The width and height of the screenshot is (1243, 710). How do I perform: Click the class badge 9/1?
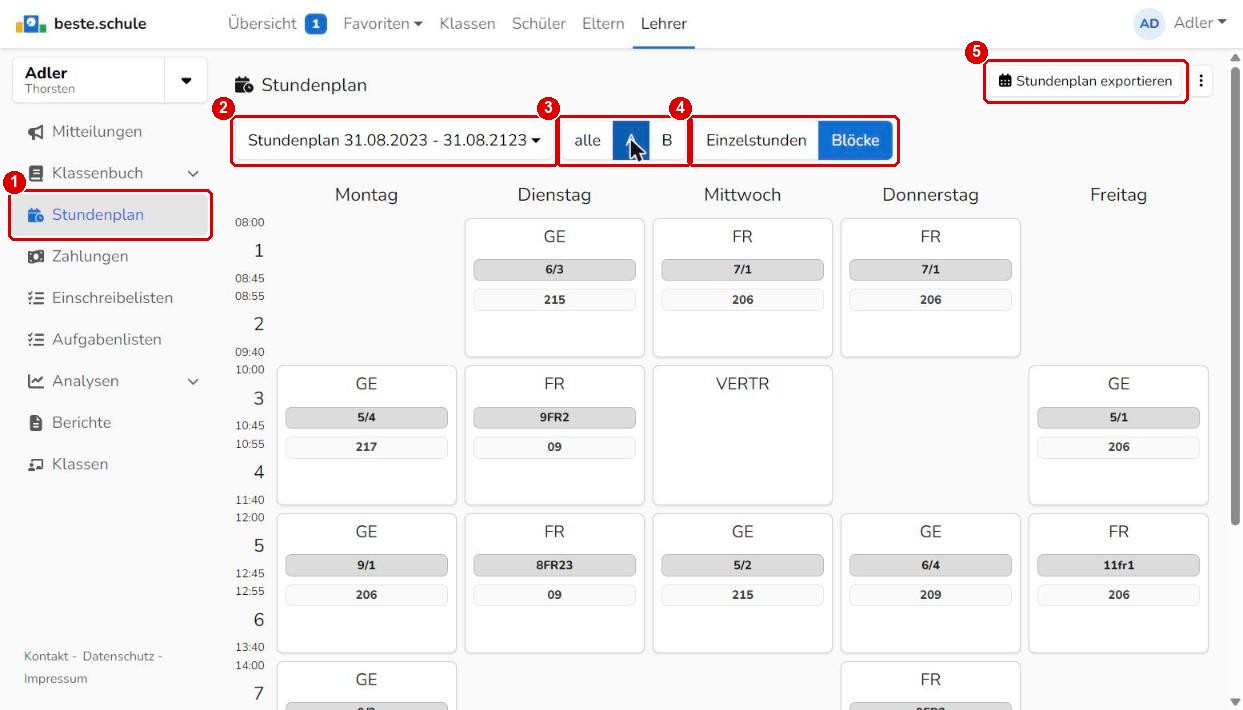pyautogui.click(x=366, y=565)
